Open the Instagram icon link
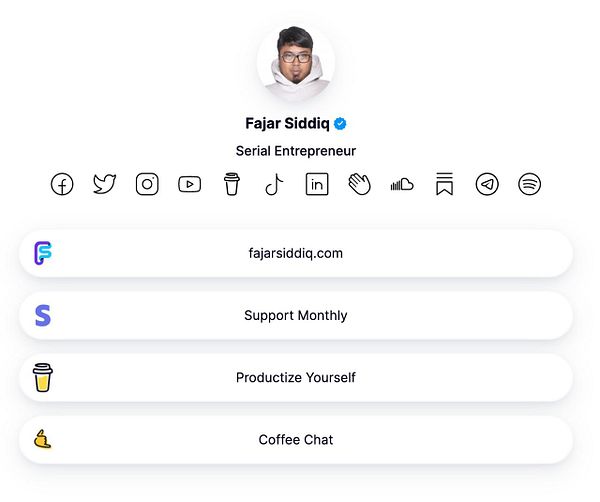 click(x=147, y=184)
